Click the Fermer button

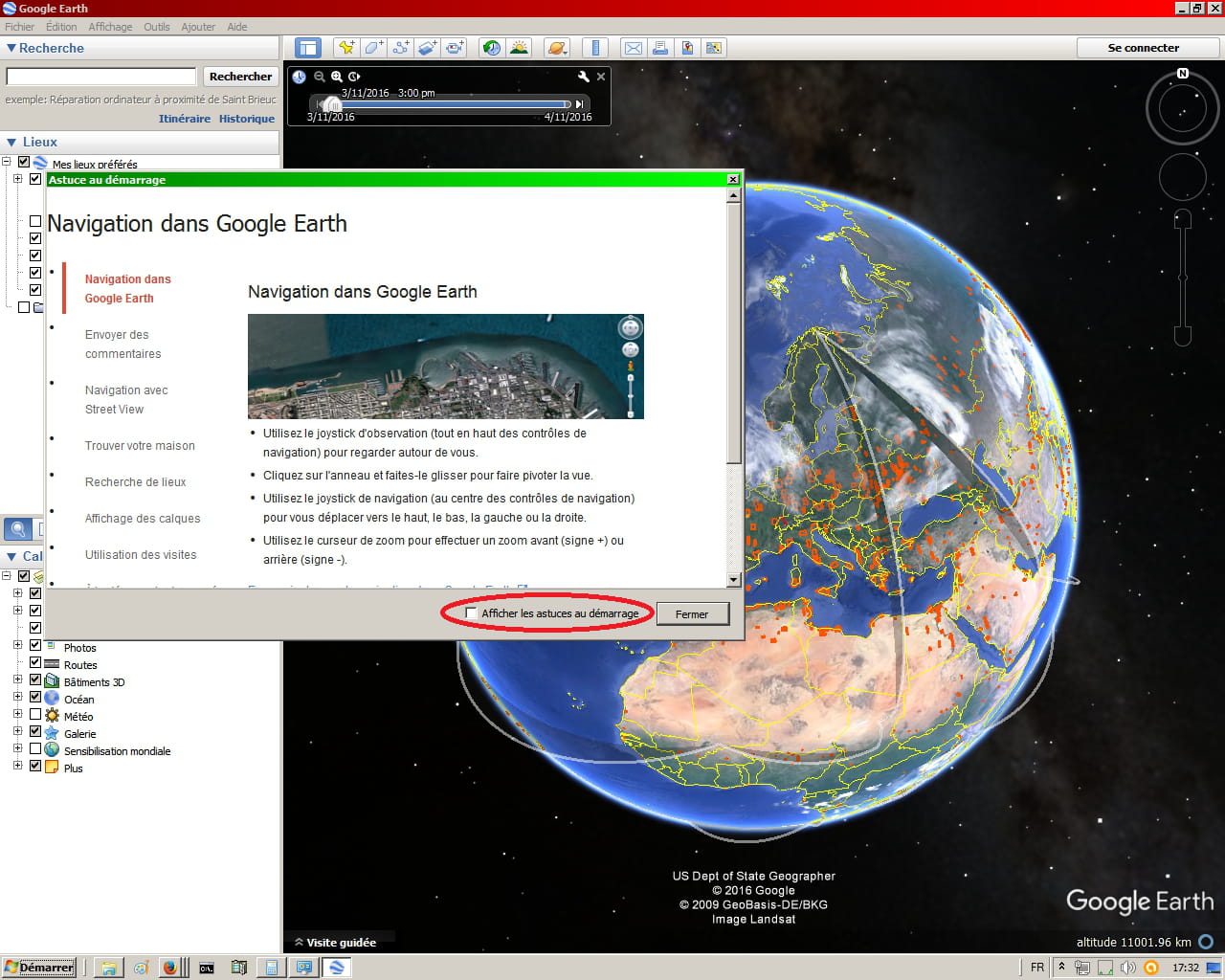point(692,614)
